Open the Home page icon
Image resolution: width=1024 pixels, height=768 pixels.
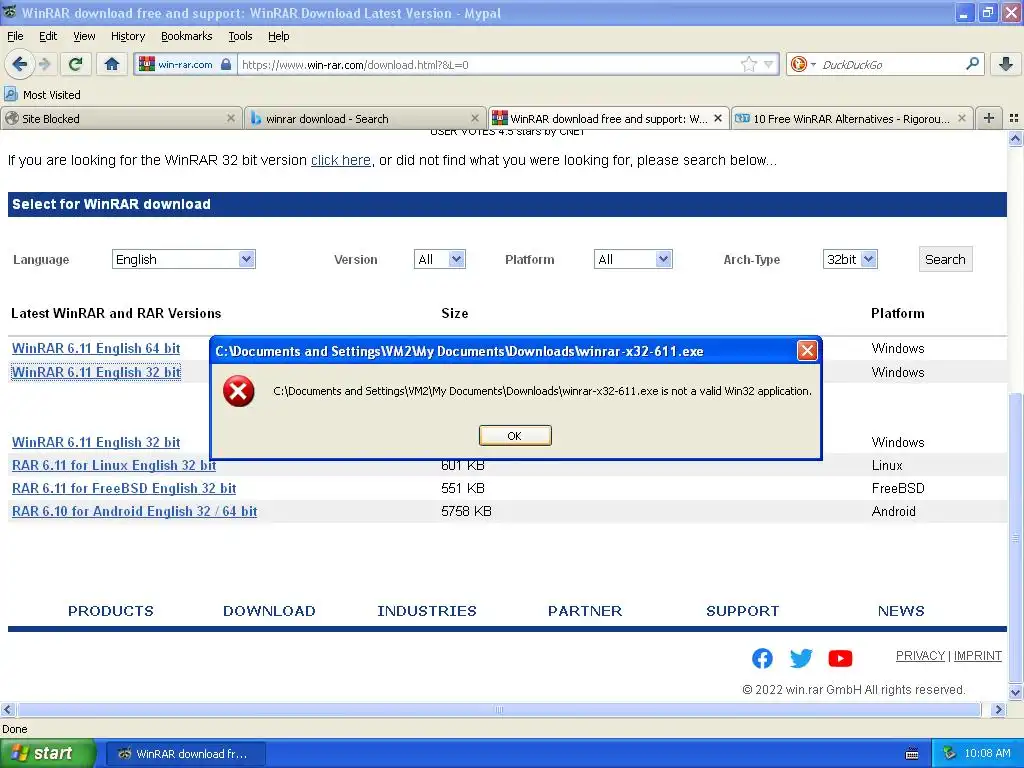pyautogui.click(x=112, y=64)
